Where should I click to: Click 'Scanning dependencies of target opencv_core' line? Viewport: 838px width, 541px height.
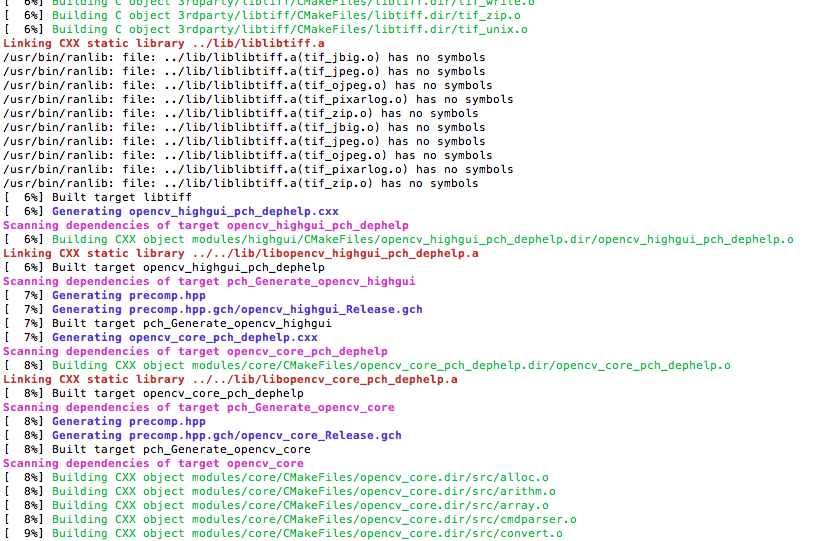(153, 463)
